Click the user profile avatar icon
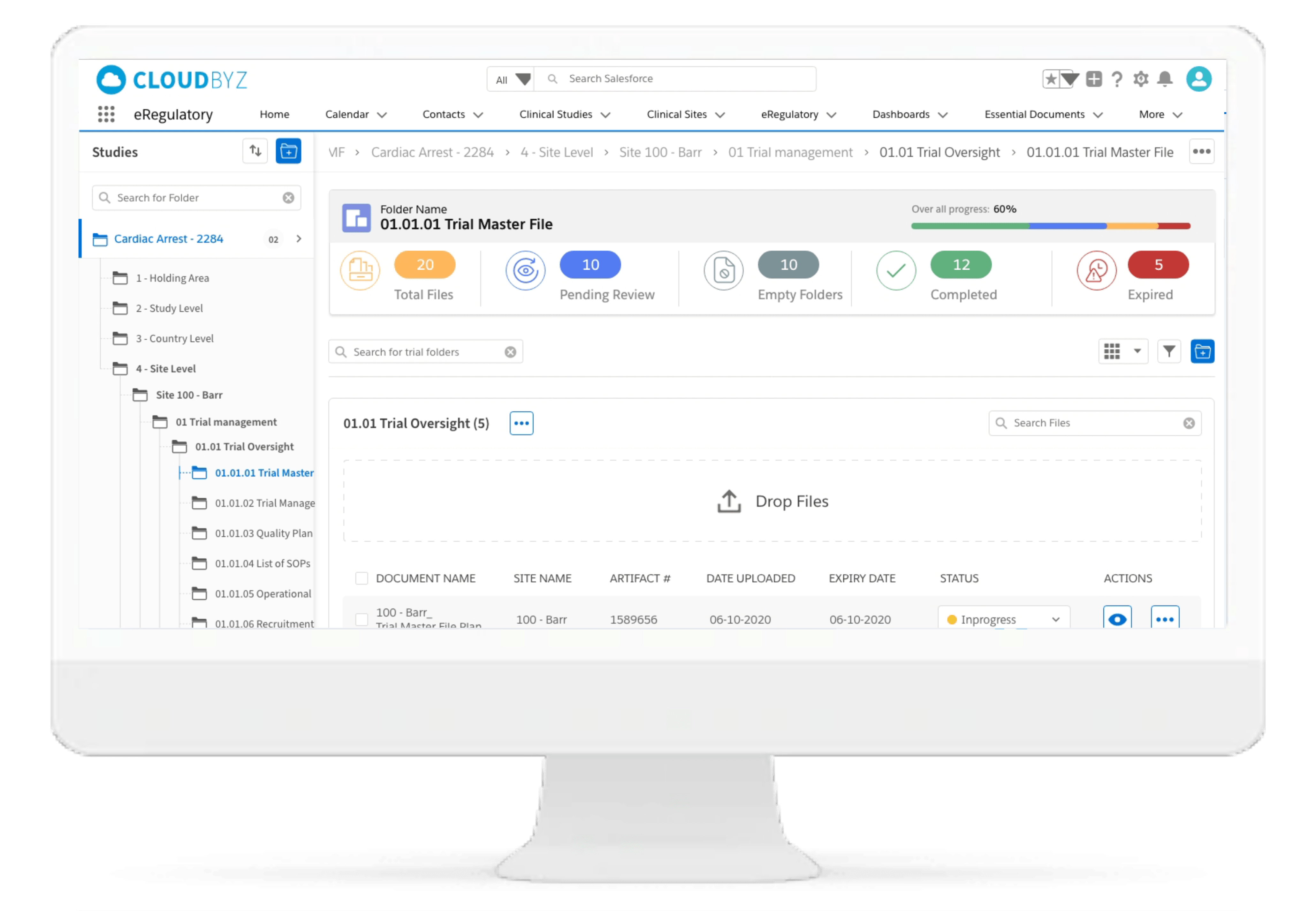 pos(1198,79)
